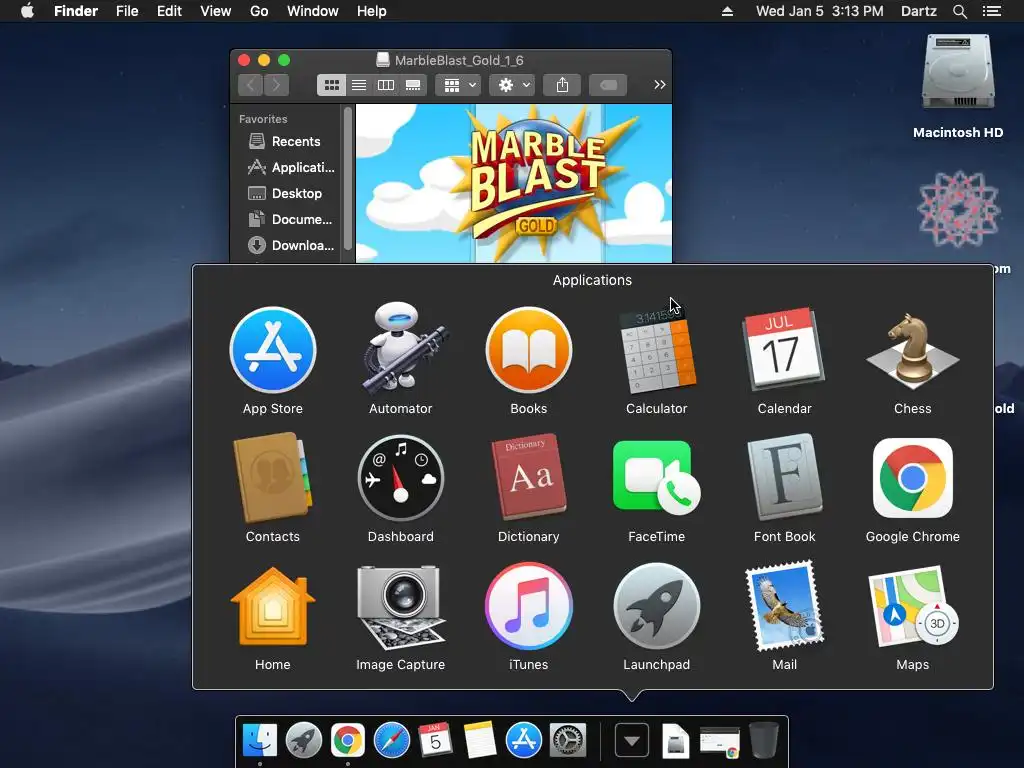Click the eject icon in the menu bar
This screenshot has height=768, width=1024.
(728, 11)
